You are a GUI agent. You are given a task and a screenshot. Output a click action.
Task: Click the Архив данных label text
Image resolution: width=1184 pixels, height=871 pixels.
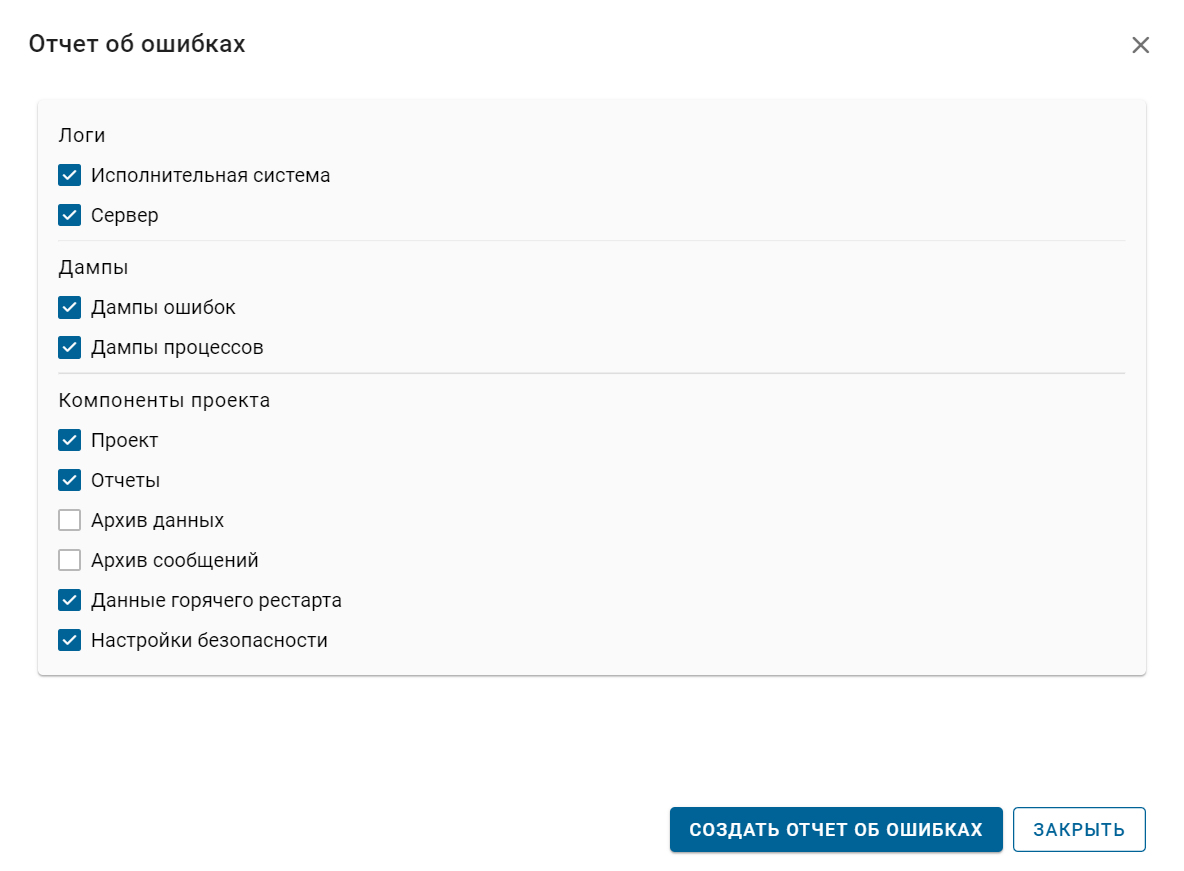click(157, 521)
